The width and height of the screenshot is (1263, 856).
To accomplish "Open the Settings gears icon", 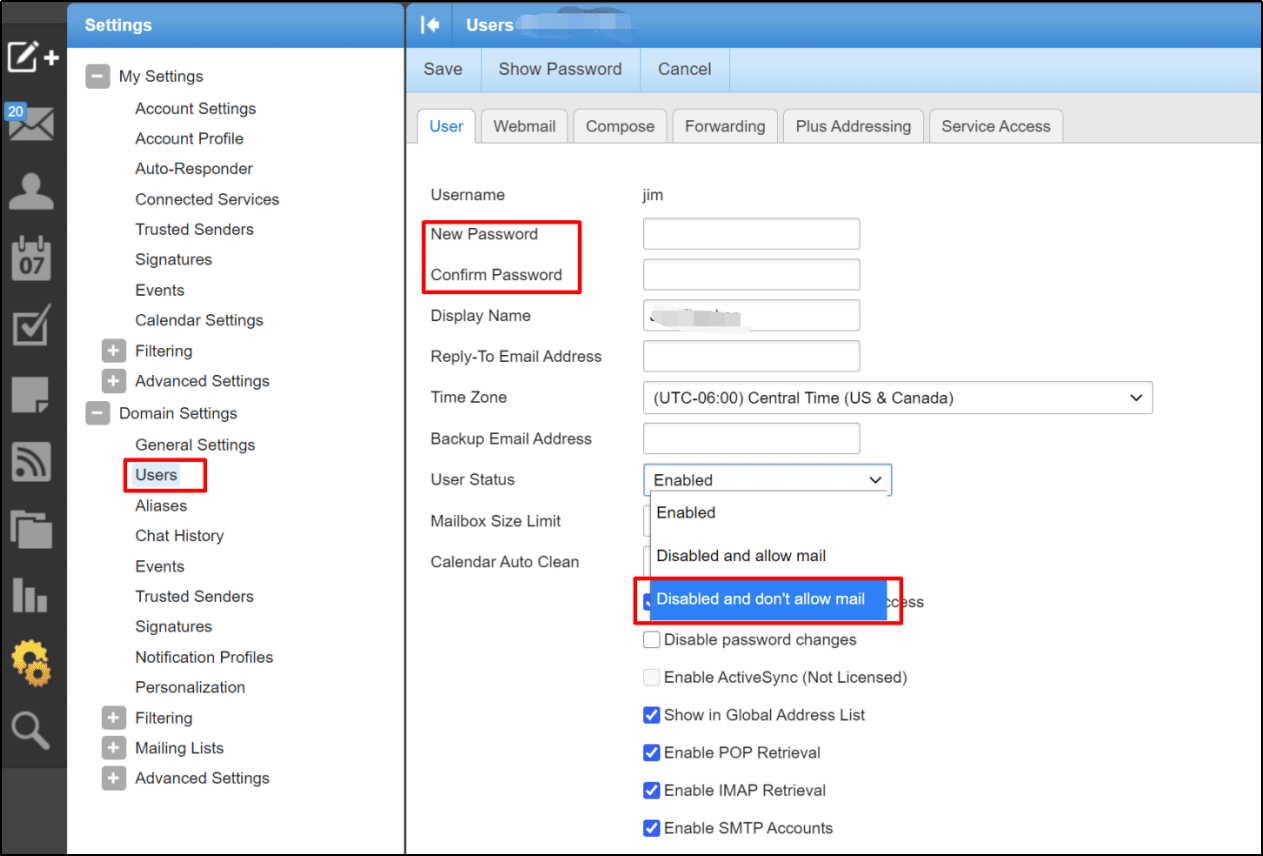I will (x=31, y=662).
